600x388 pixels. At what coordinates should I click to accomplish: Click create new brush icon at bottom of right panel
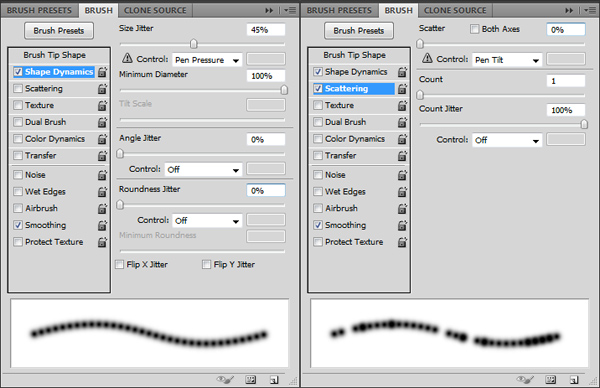point(574,380)
